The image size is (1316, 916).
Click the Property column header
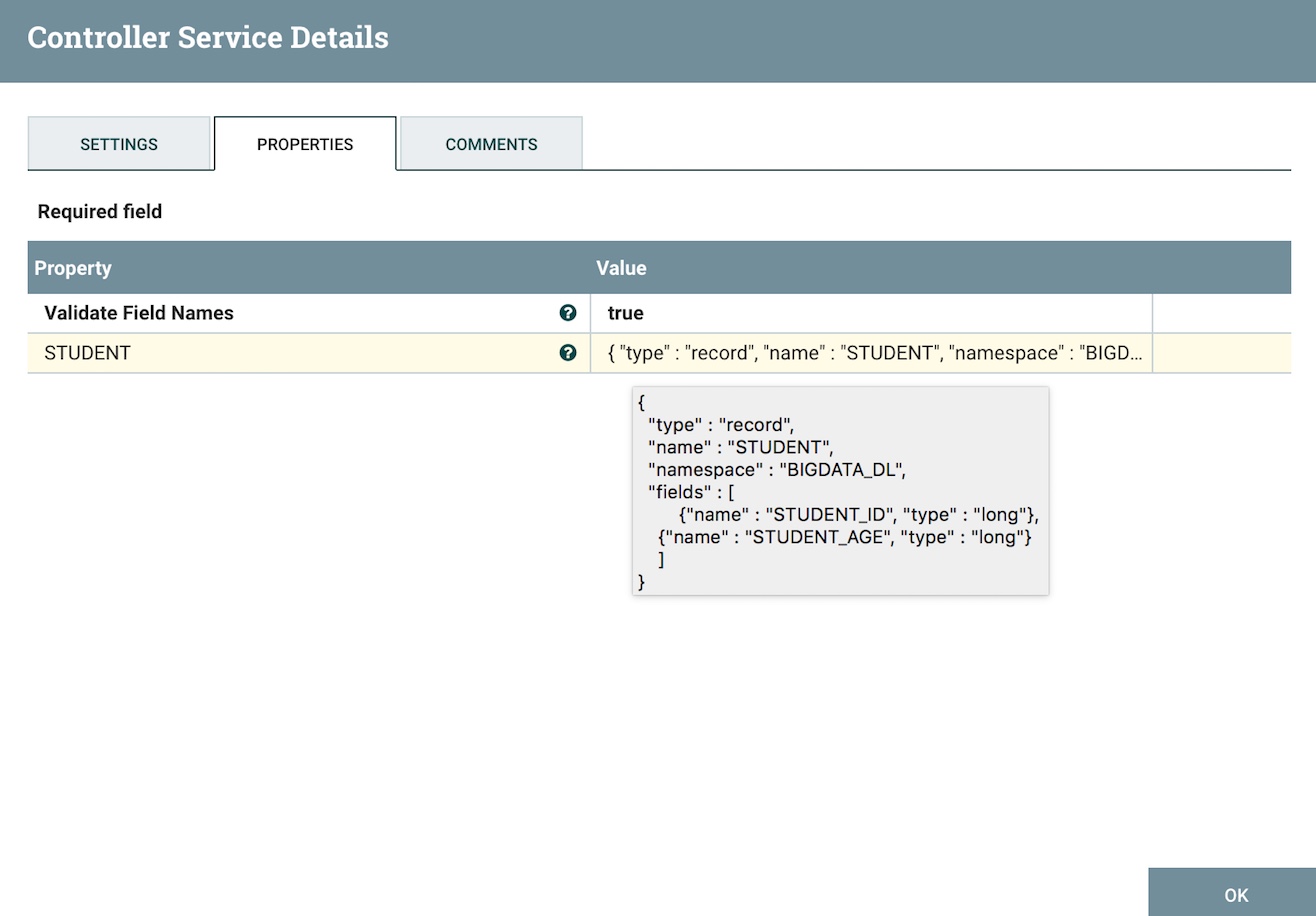point(73,268)
